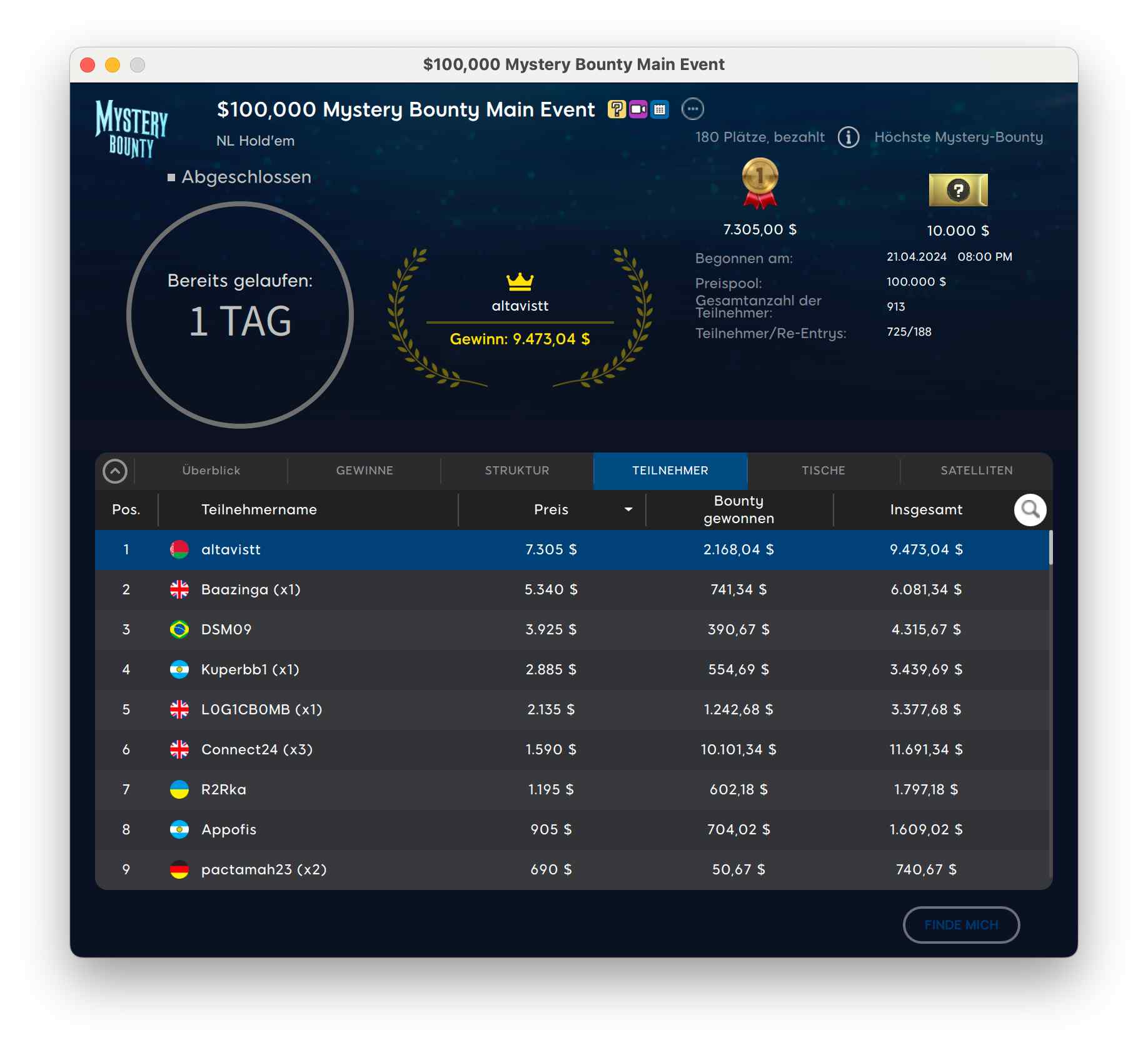
Task: Click the Bounty gewonnen column header
Action: coord(738,510)
